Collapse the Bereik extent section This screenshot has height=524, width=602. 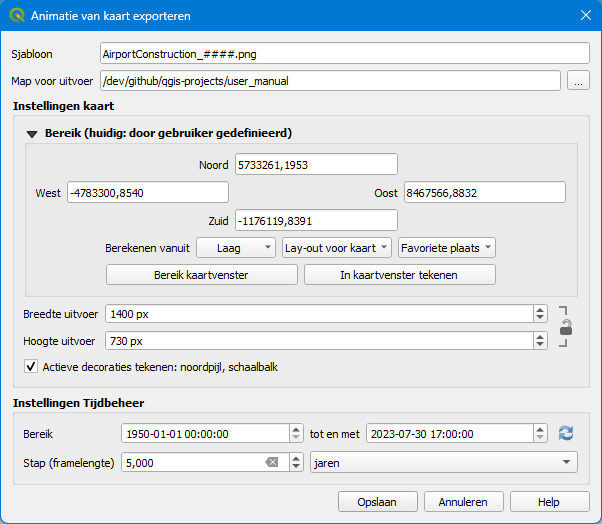tap(32, 133)
